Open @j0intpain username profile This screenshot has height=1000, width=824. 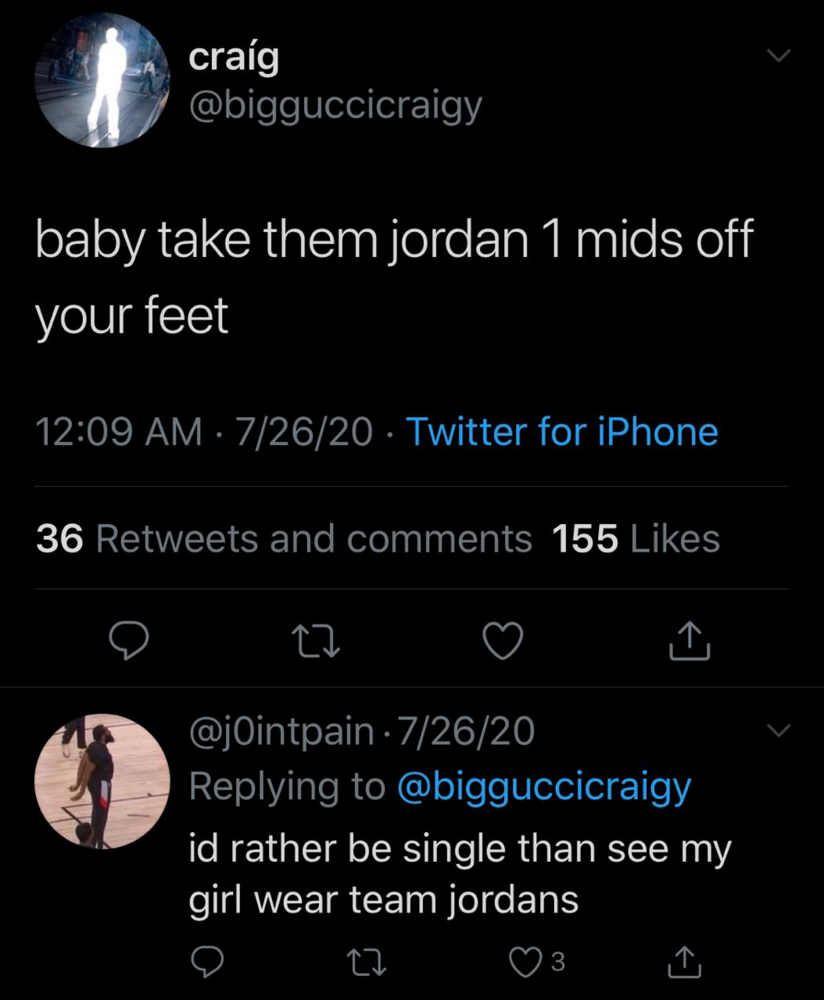281,732
